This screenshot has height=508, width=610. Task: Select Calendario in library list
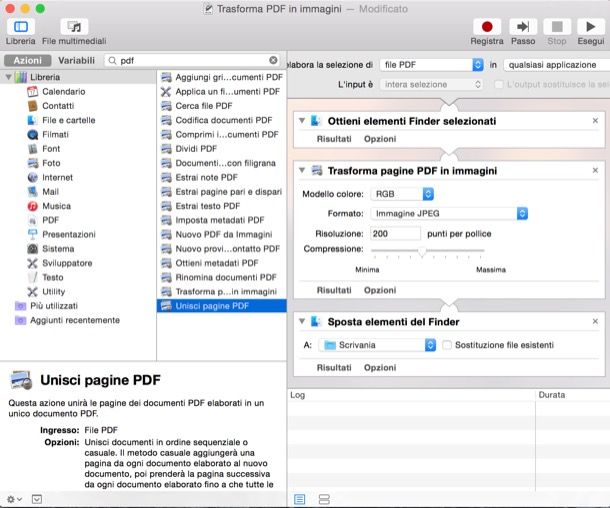point(63,91)
